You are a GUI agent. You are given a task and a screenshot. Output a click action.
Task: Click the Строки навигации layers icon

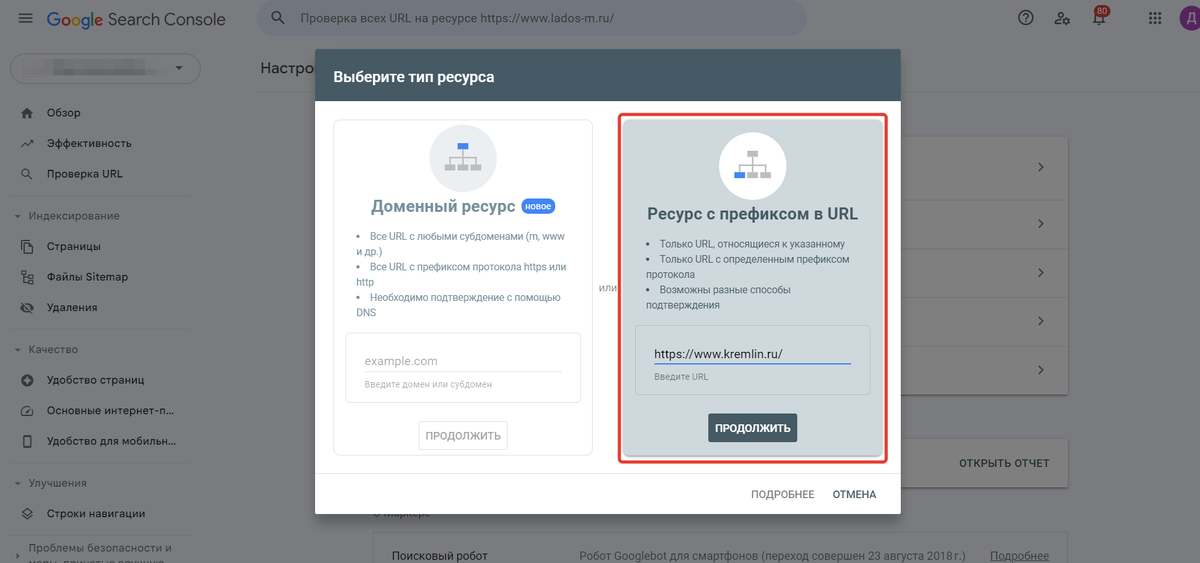[27, 514]
